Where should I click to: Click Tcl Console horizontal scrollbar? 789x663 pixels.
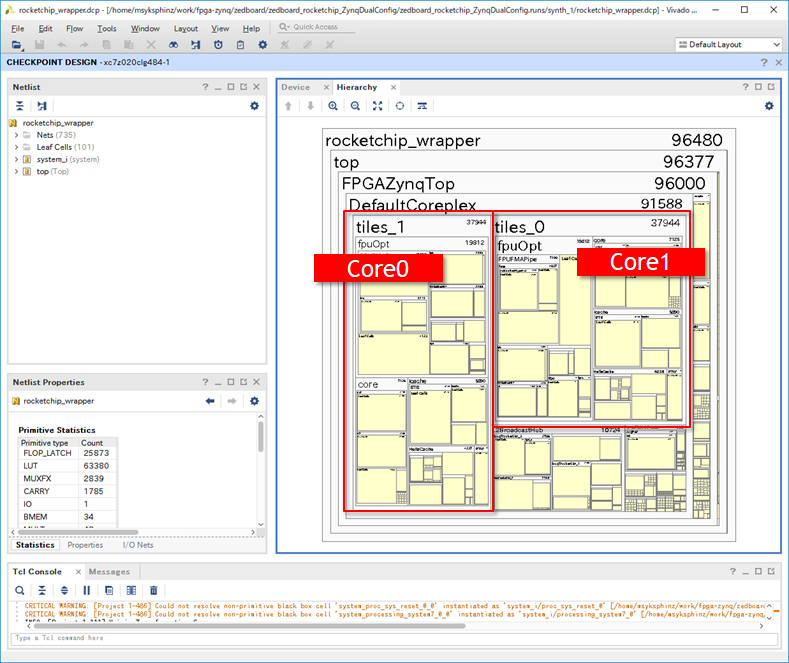(250, 626)
